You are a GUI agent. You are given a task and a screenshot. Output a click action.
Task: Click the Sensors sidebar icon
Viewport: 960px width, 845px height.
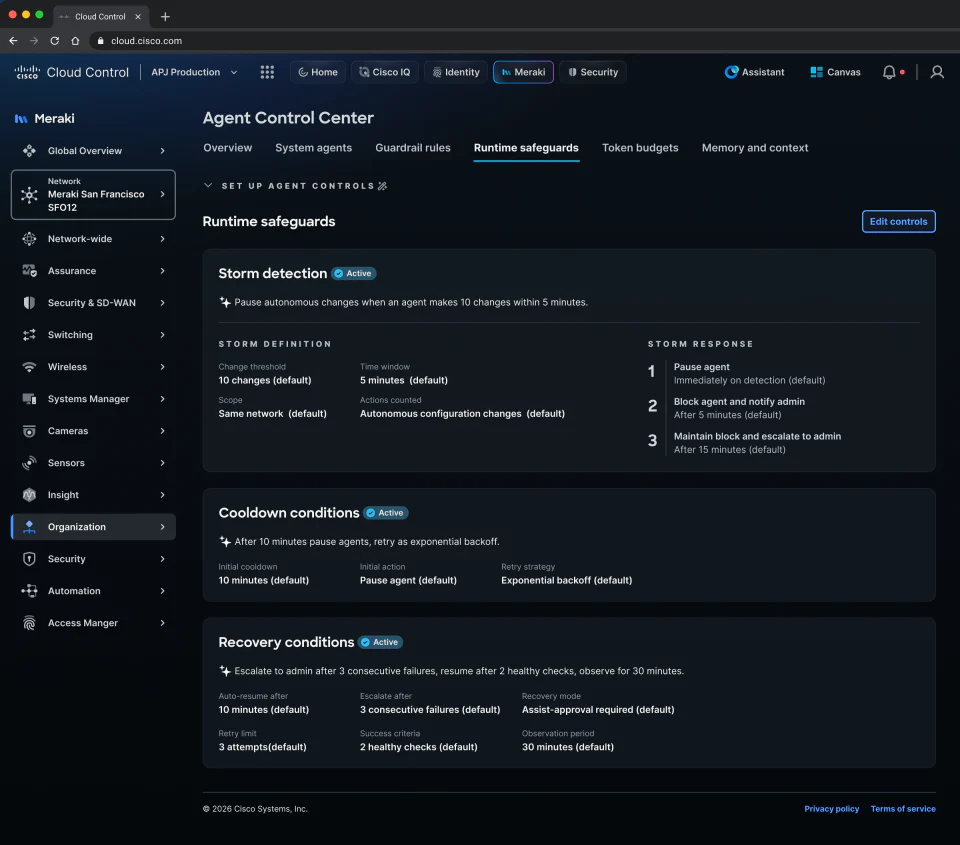tap(29, 463)
